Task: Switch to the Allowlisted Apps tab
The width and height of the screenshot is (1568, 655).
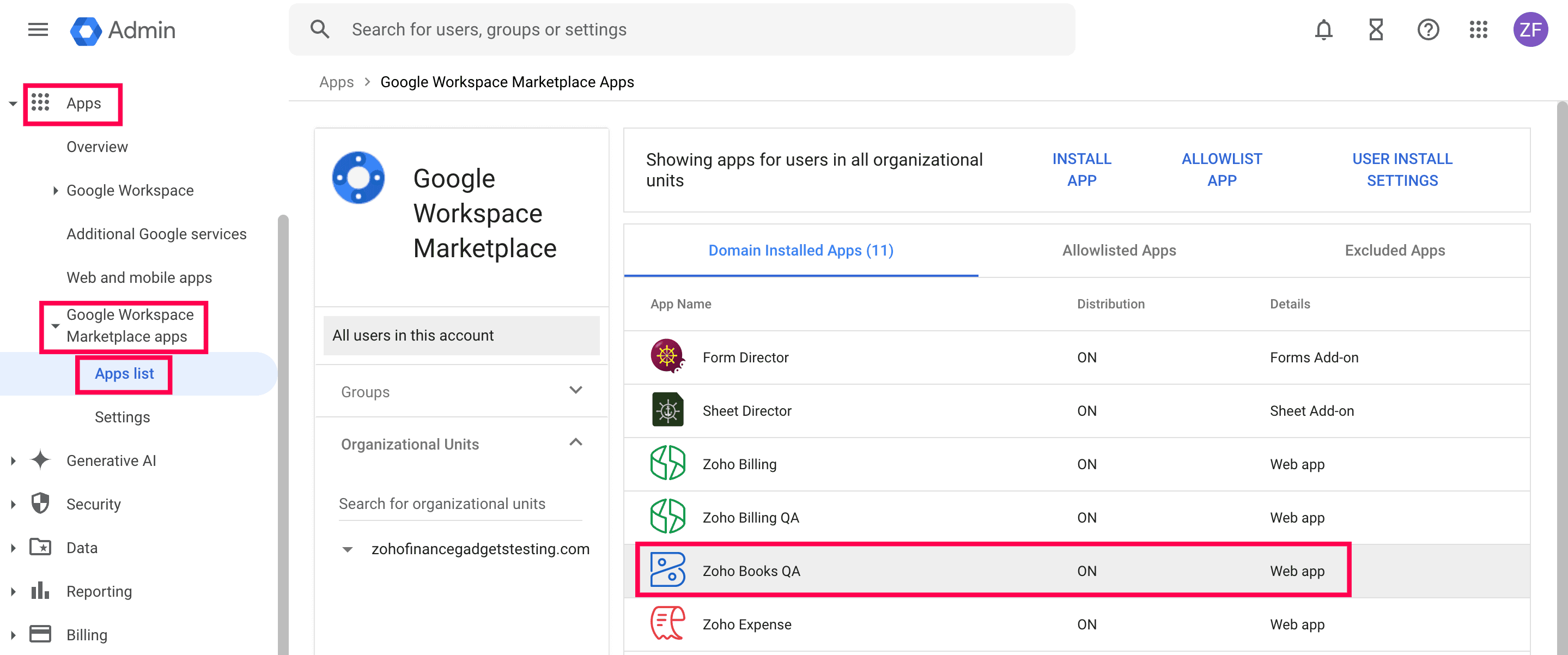Action: coord(1119,250)
